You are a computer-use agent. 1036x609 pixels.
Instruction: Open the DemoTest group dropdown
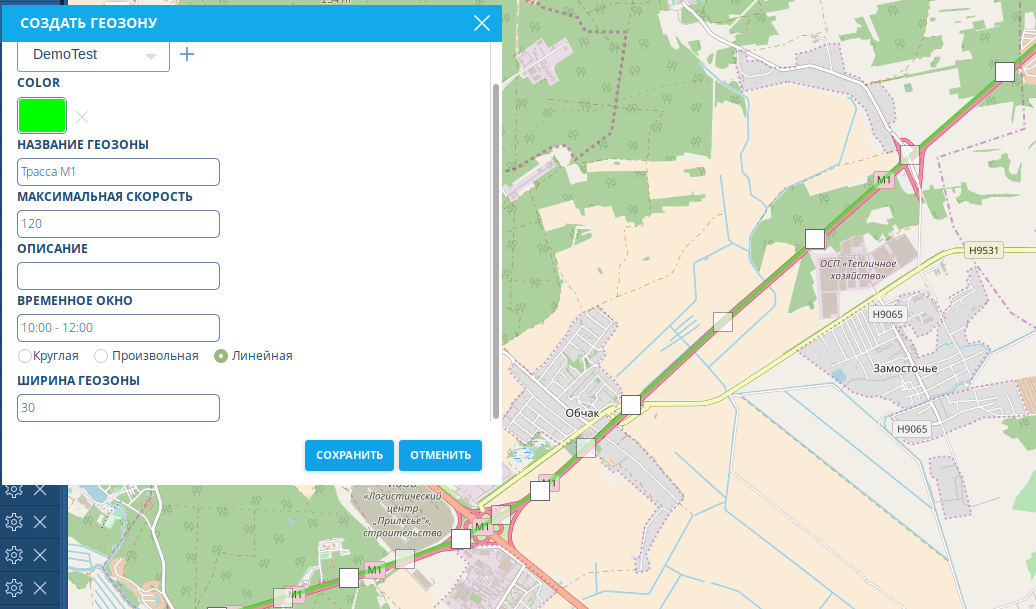pos(94,55)
